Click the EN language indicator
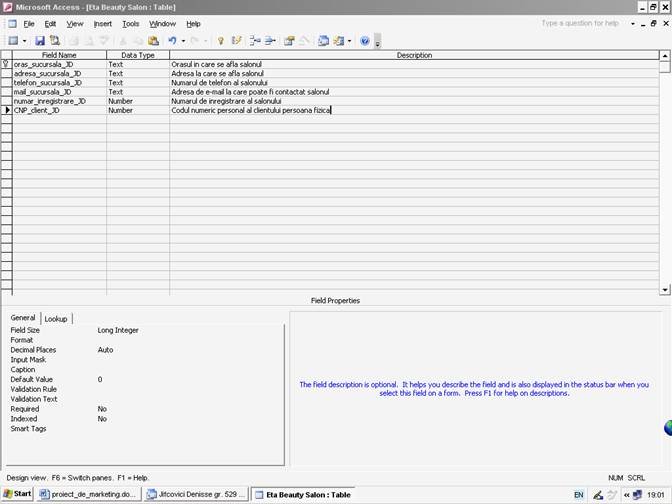 pos(578,495)
